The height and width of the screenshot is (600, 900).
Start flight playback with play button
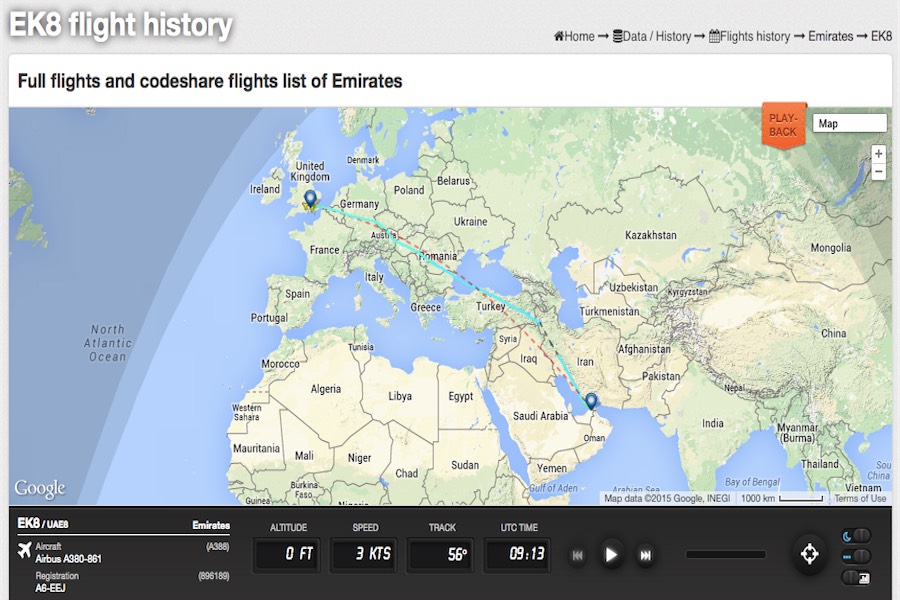click(x=611, y=555)
